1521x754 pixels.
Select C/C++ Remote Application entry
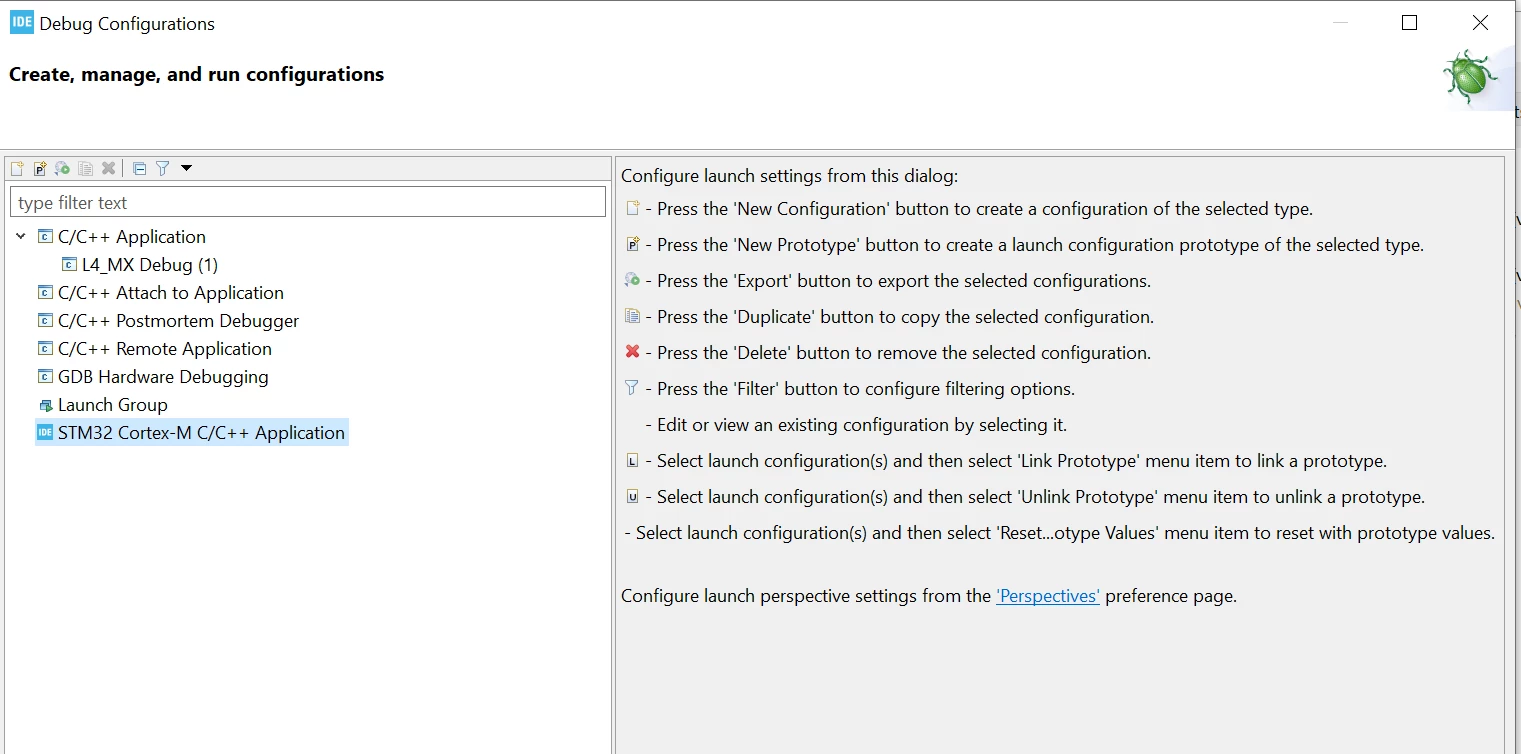click(165, 349)
